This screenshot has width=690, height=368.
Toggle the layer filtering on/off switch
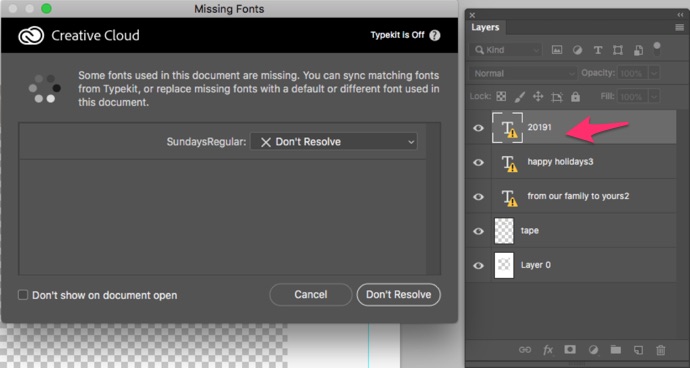click(657, 48)
